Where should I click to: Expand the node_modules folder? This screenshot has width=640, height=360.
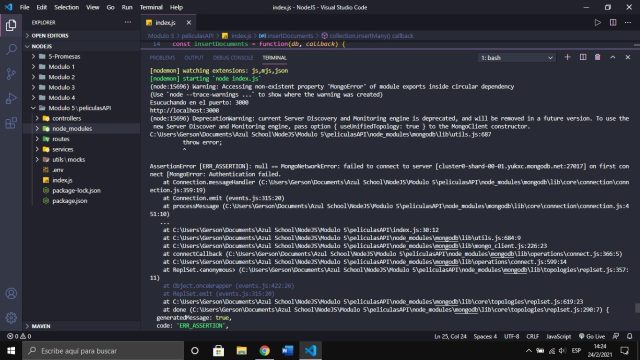tap(82, 129)
